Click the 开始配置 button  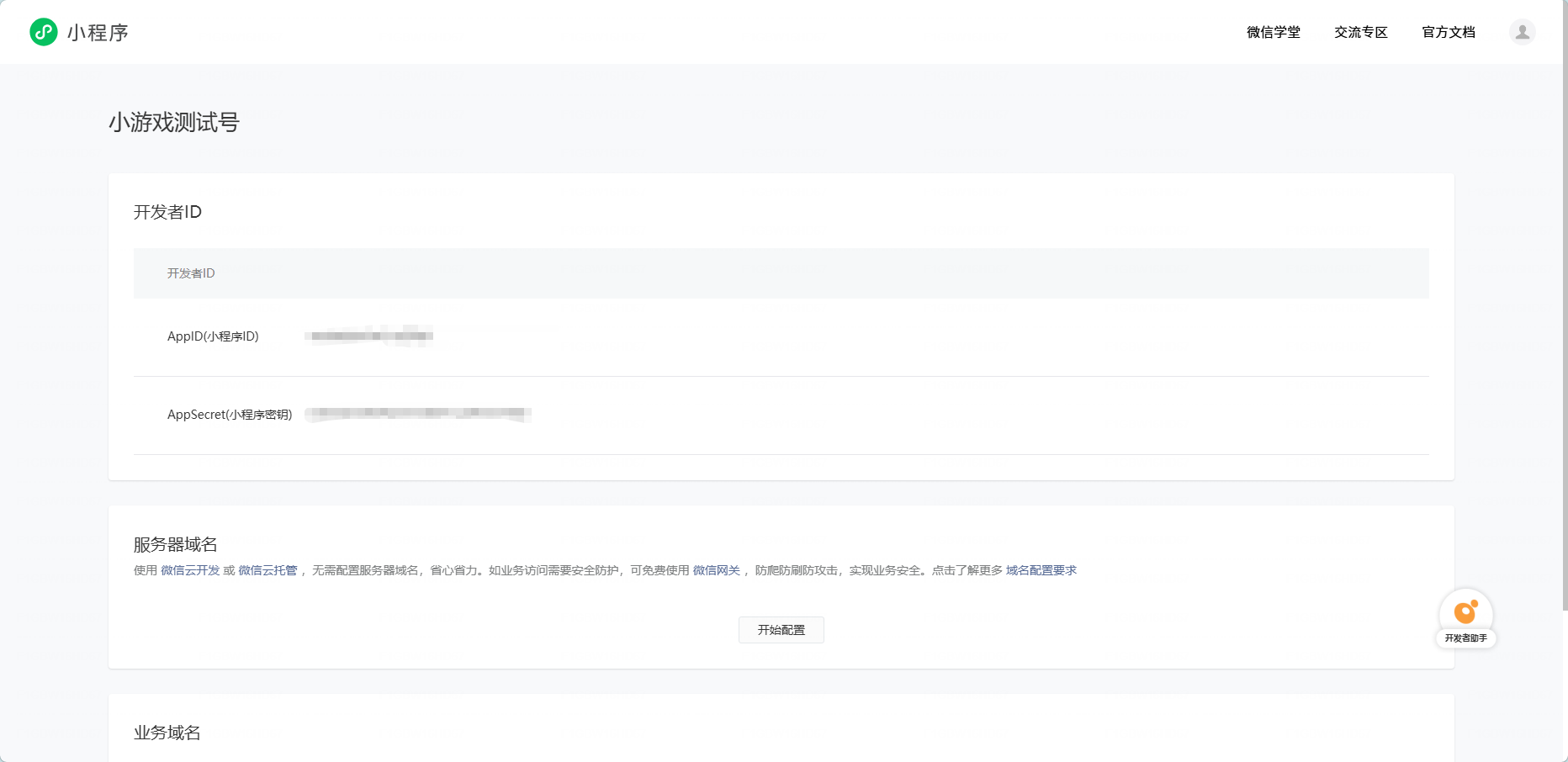click(x=781, y=630)
